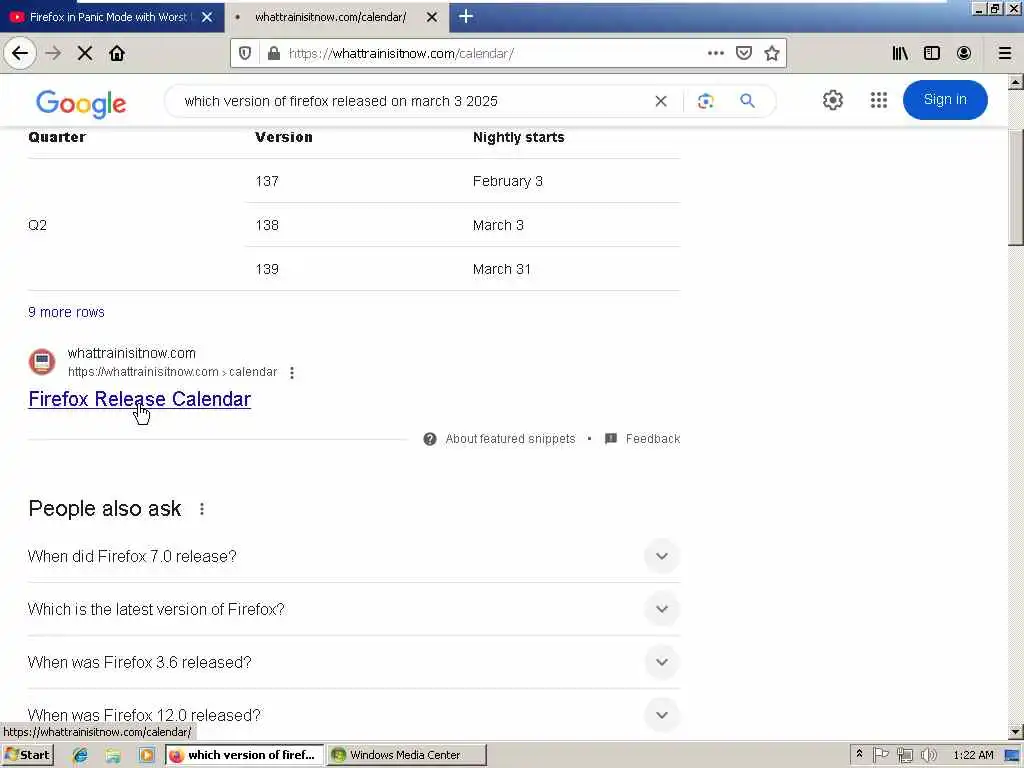Click the Sign in button
Image resolution: width=1024 pixels, height=768 pixels.
pos(945,100)
